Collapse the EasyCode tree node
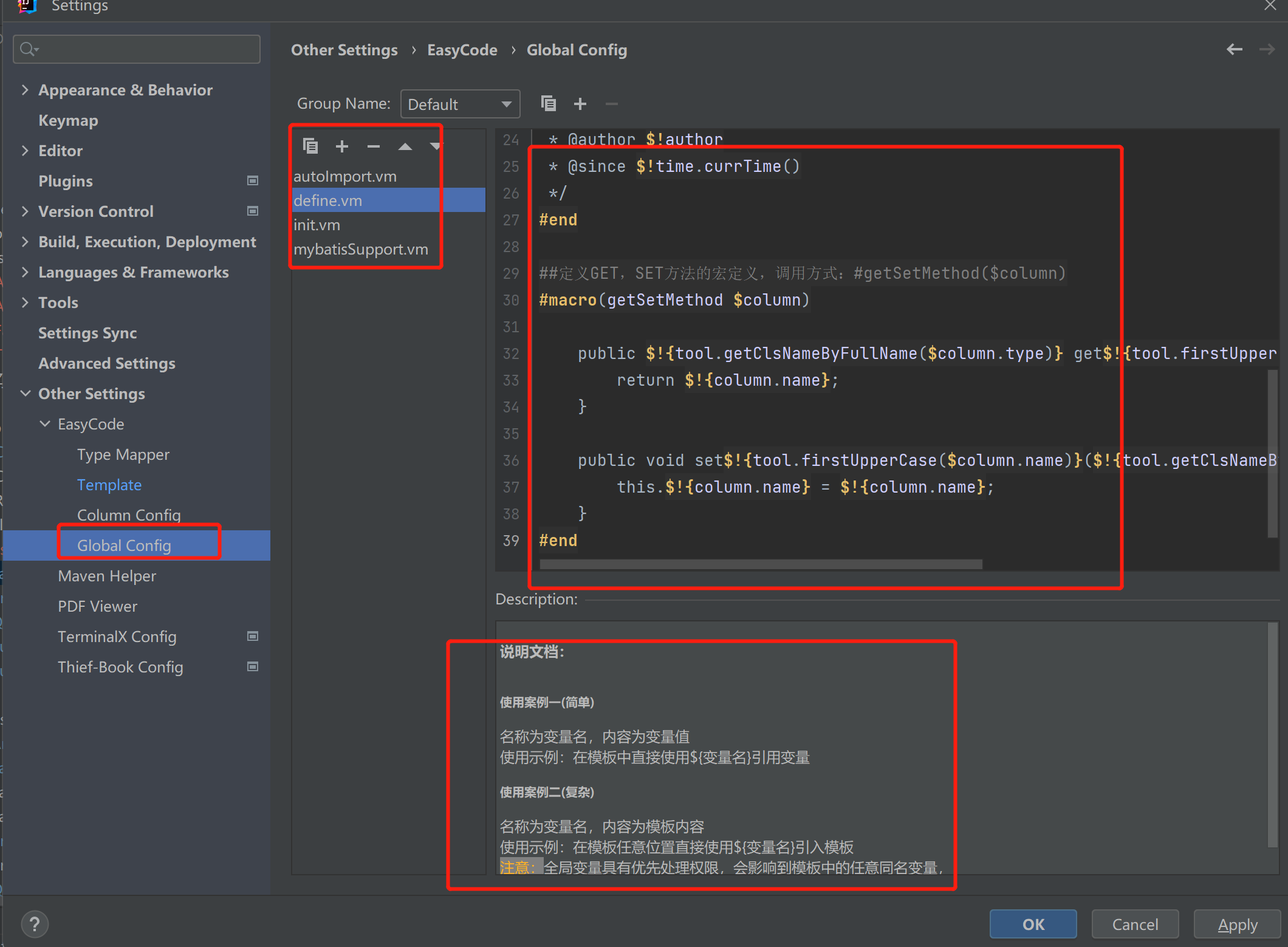1288x947 pixels. (x=44, y=424)
